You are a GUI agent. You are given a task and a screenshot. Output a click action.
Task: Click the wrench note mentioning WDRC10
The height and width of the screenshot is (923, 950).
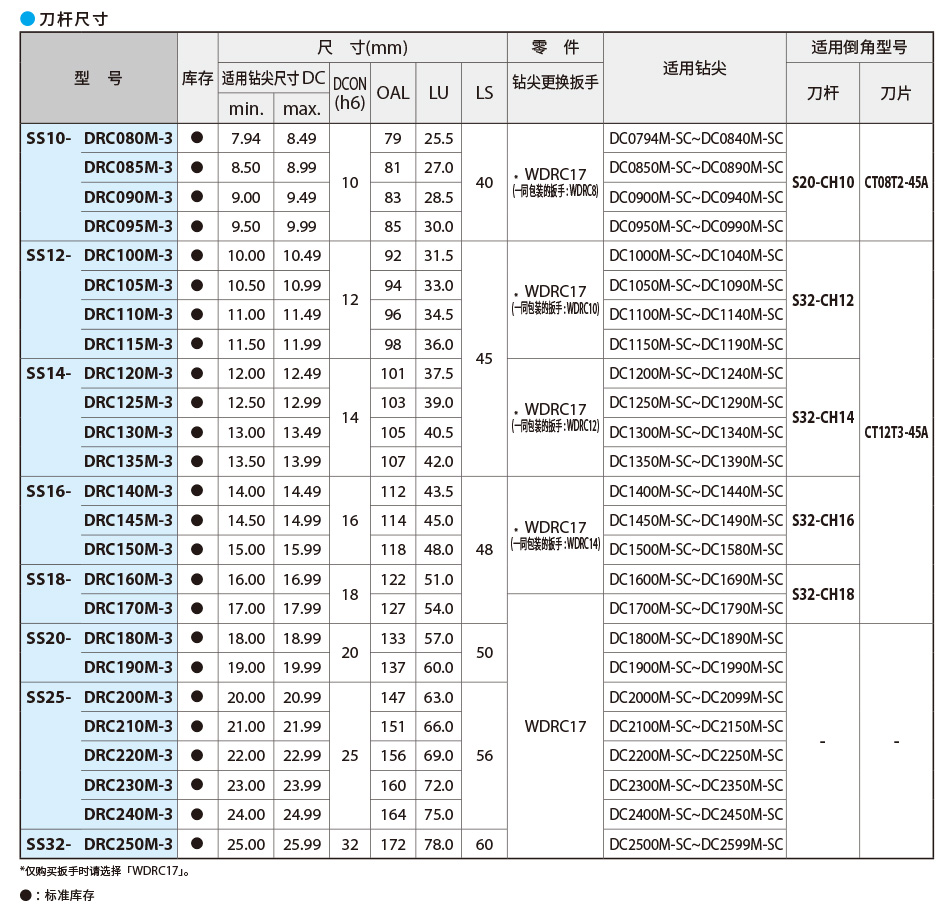click(555, 308)
